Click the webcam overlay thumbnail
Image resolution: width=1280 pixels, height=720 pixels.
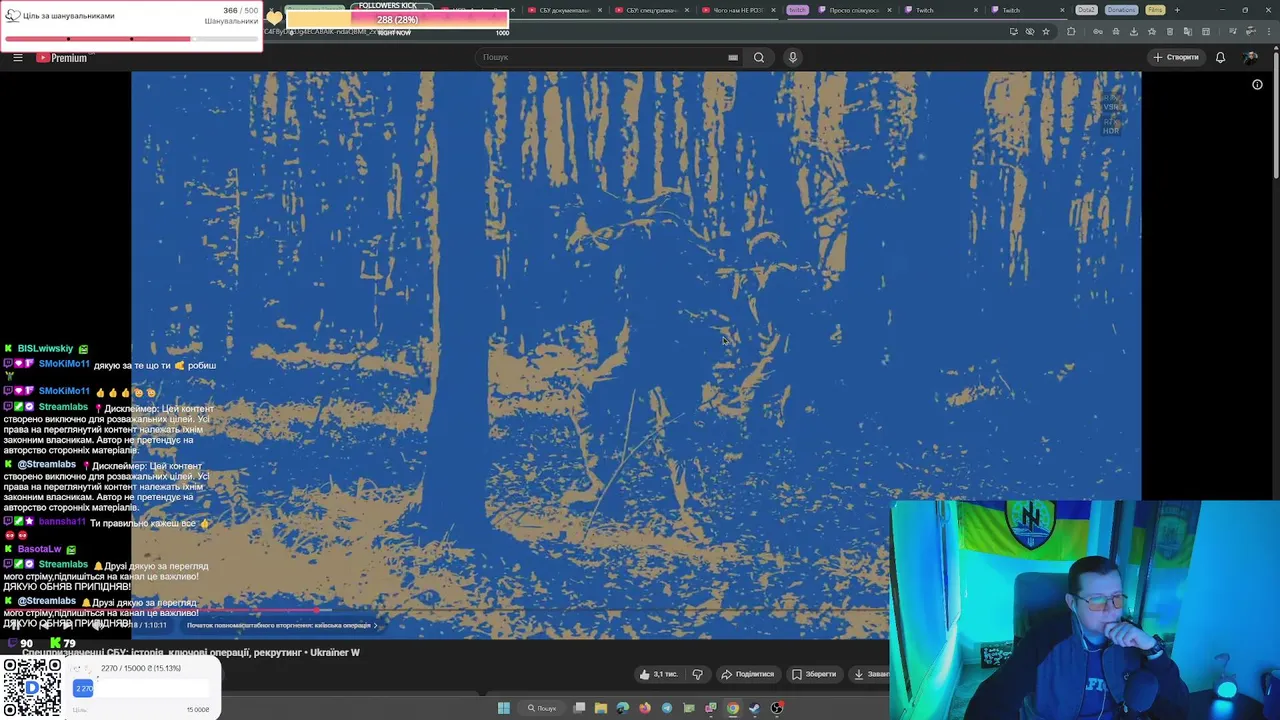pyautogui.click(x=1085, y=610)
